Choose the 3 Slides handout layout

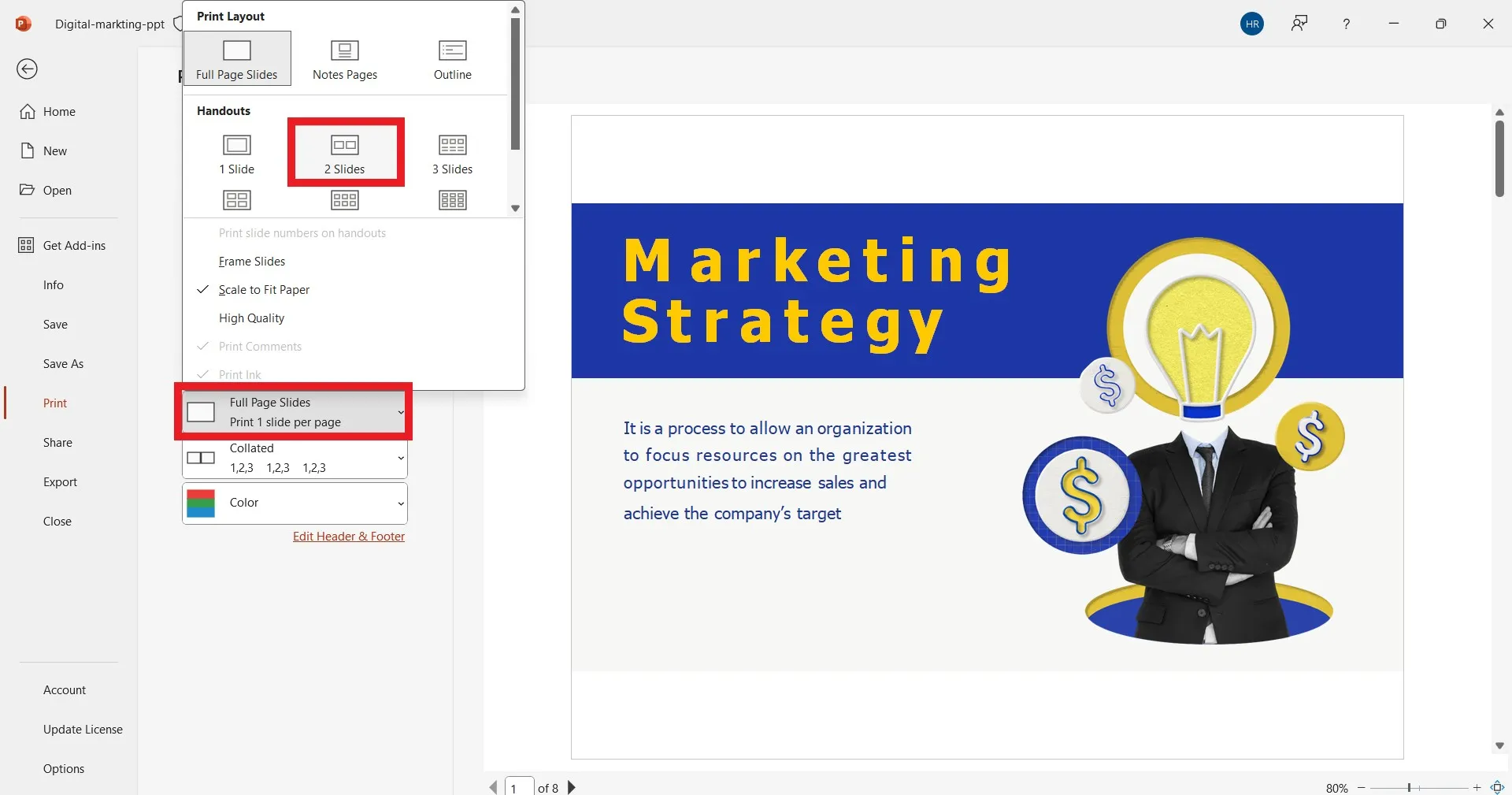point(451,152)
